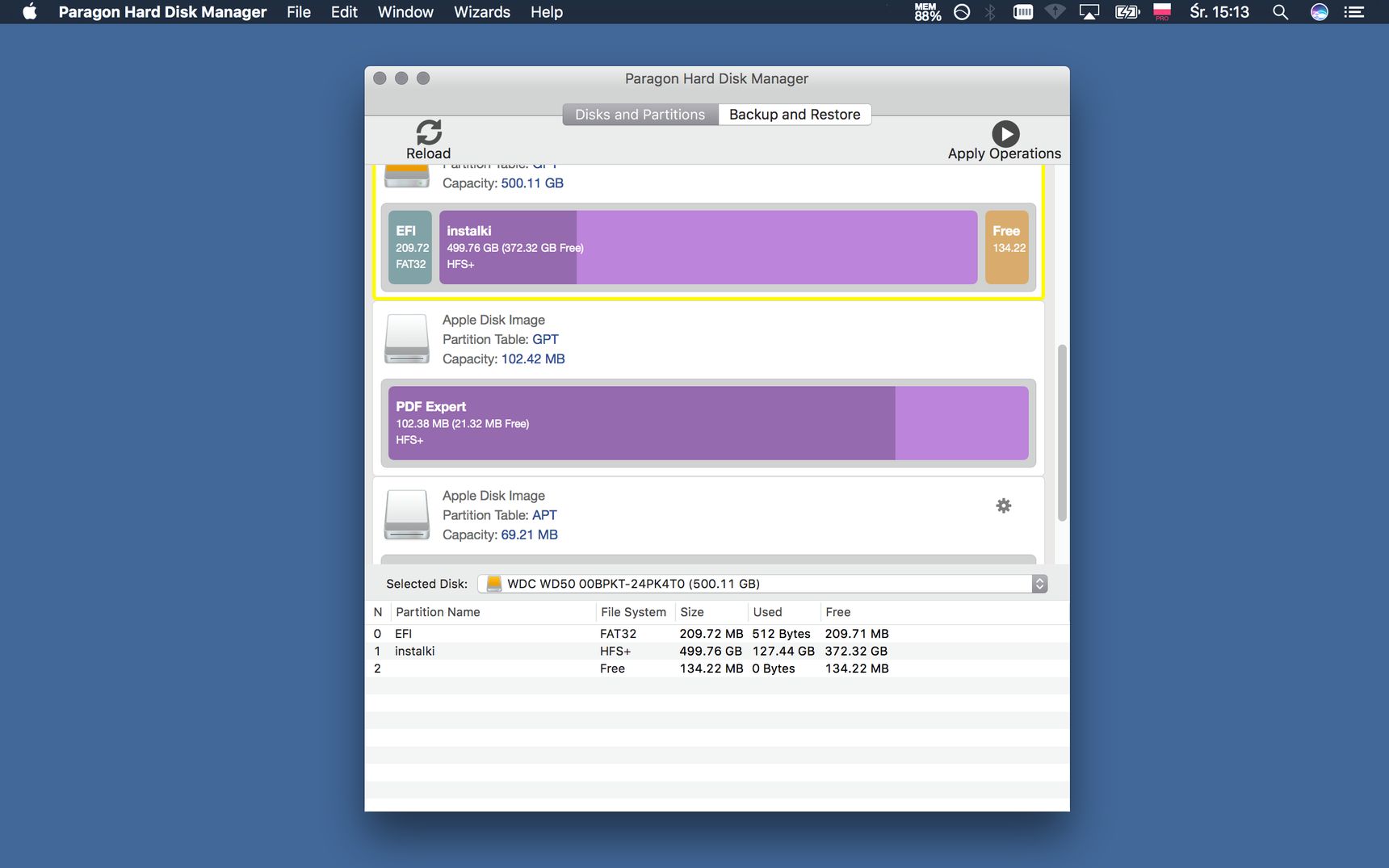The image size is (1389, 868).
Task: Select the instalki row in partition table
Action: point(717,651)
